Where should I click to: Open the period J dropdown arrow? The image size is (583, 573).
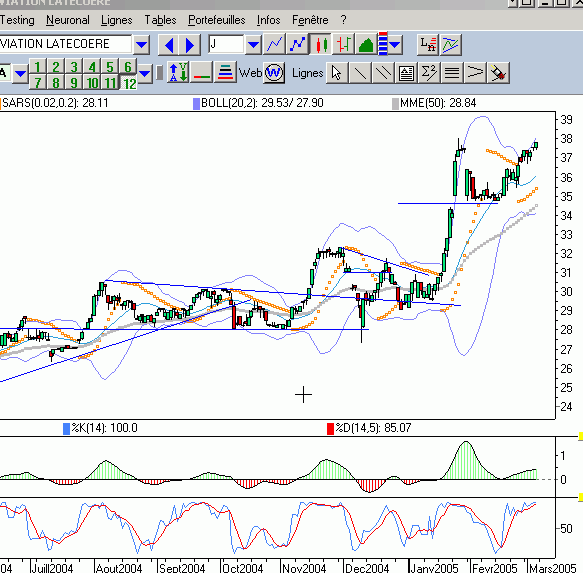click(254, 45)
